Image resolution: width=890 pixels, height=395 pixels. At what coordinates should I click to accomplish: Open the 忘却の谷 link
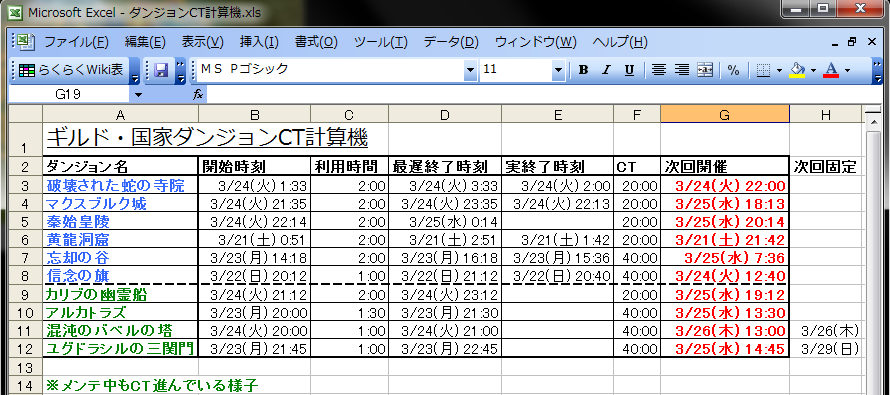coord(77,258)
